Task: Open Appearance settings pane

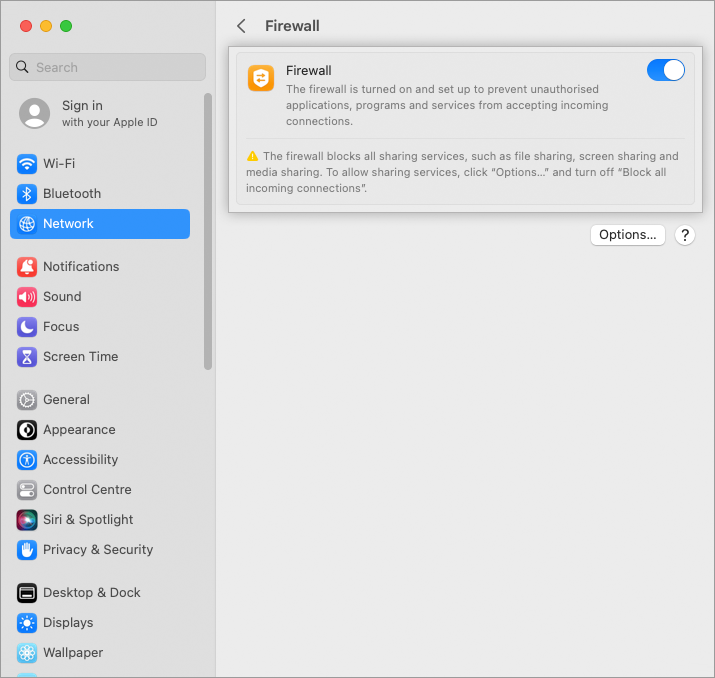Action: (x=79, y=429)
